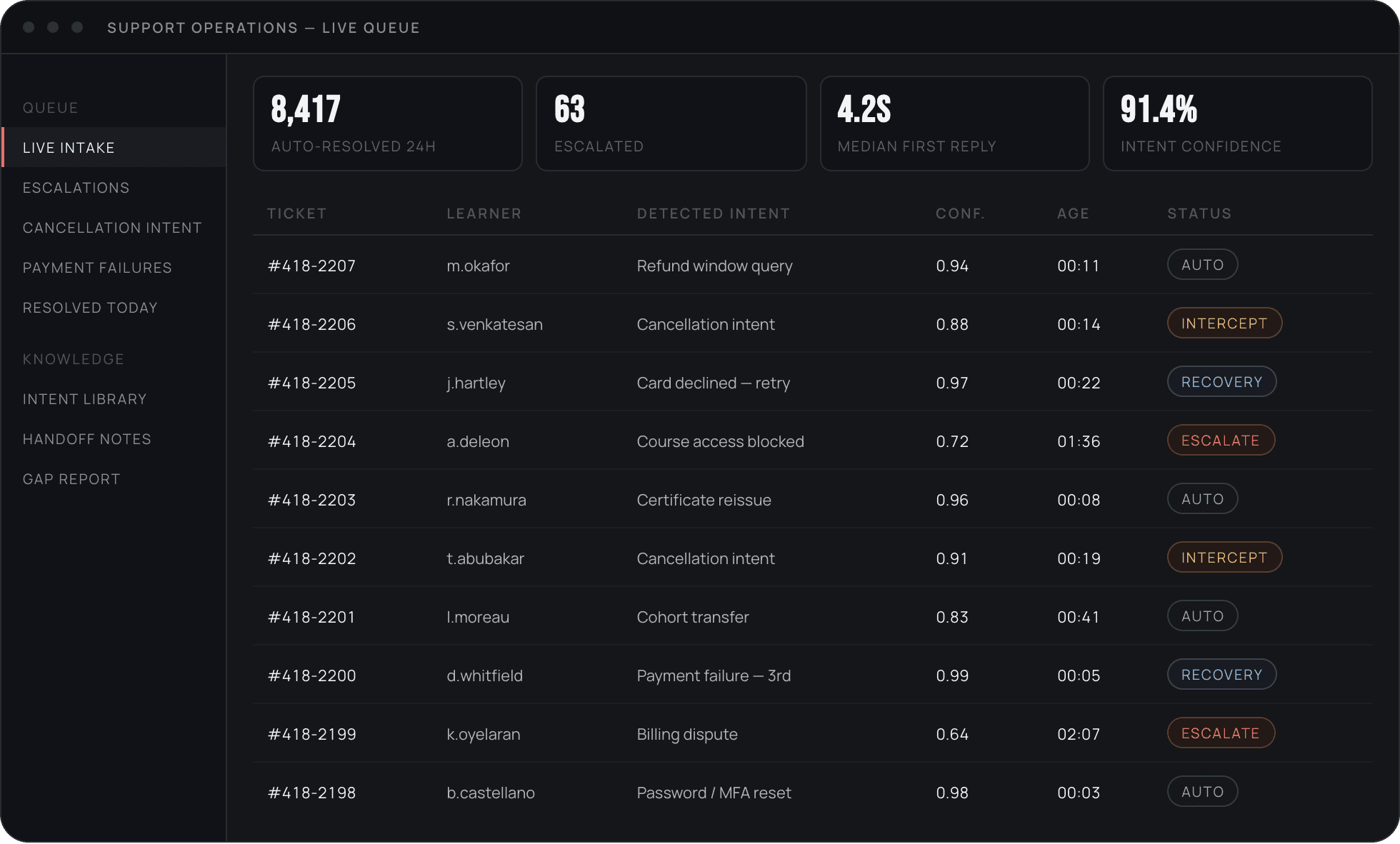Select learner m.okafor

[x=478, y=266]
